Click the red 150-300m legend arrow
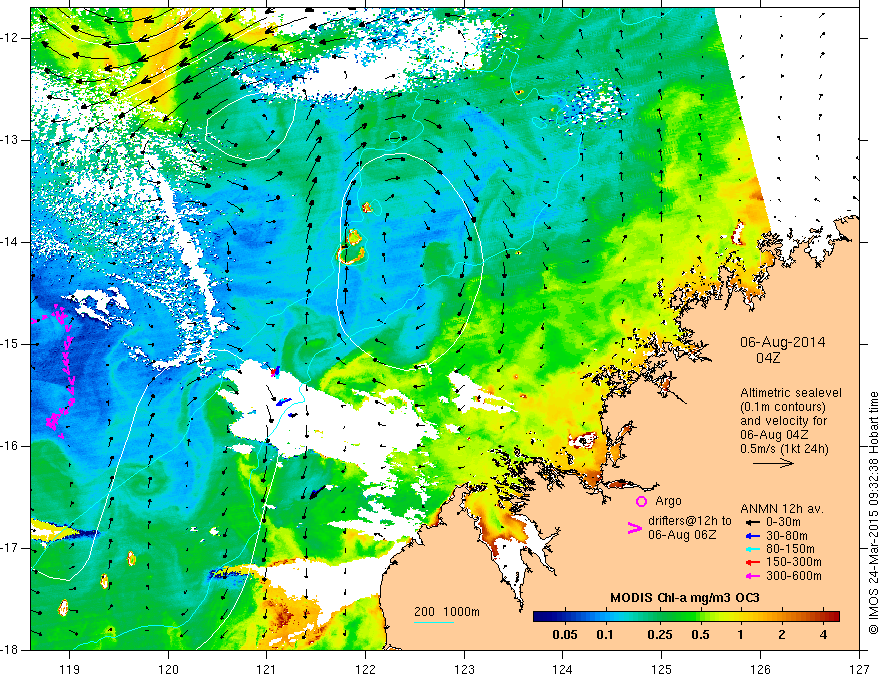This screenshot has height=680, width=880. (751, 562)
